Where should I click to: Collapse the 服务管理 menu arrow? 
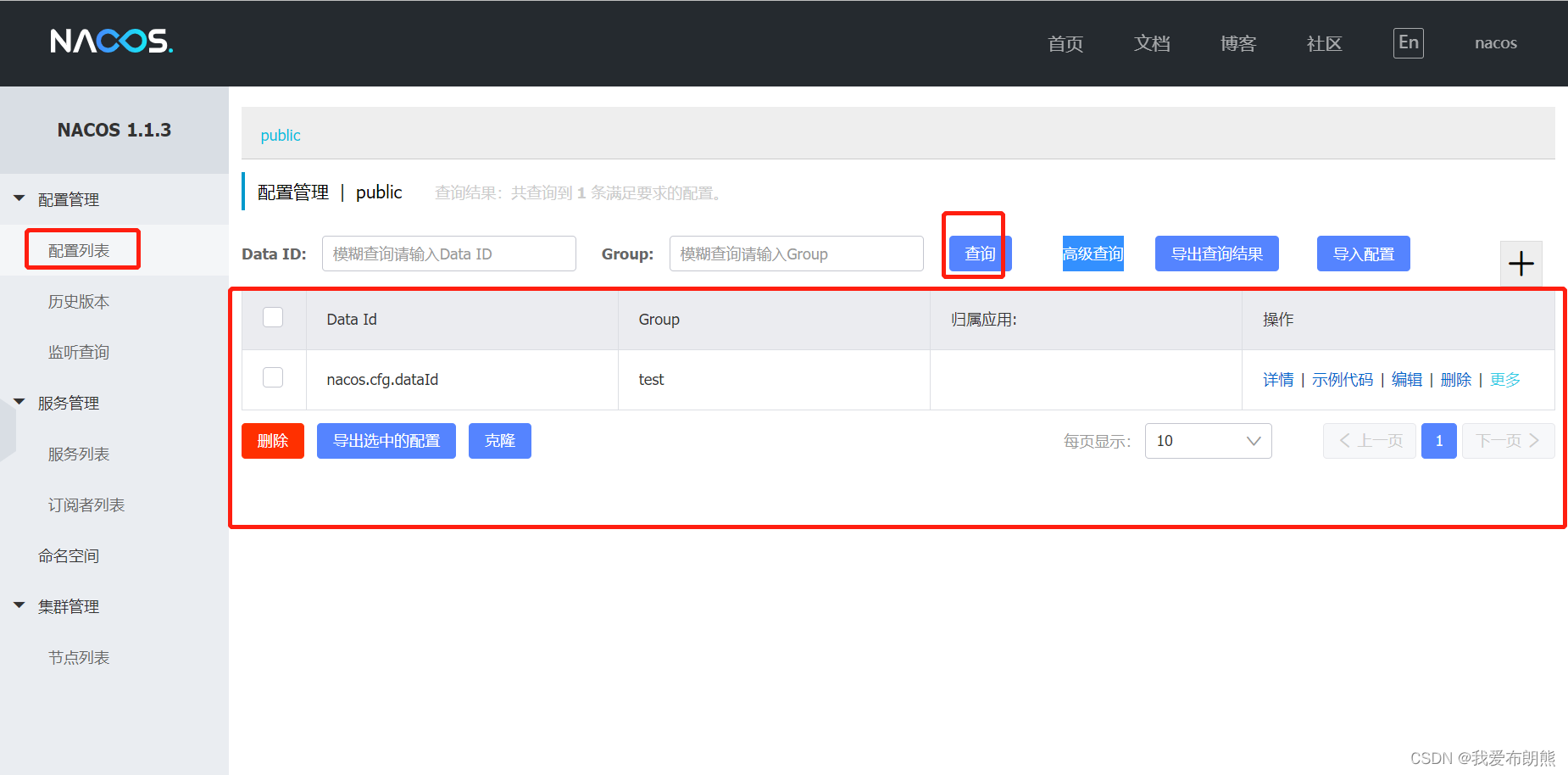(19, 402)
